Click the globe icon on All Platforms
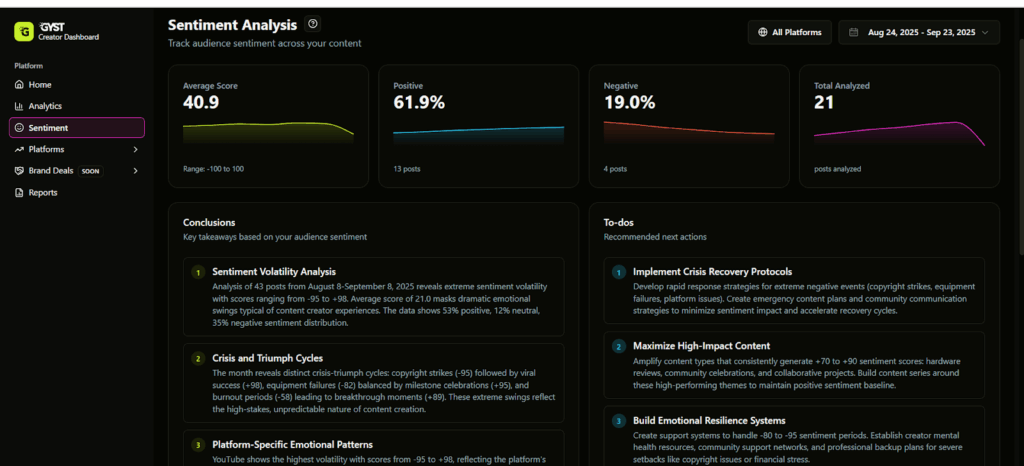 click(763, 33)
